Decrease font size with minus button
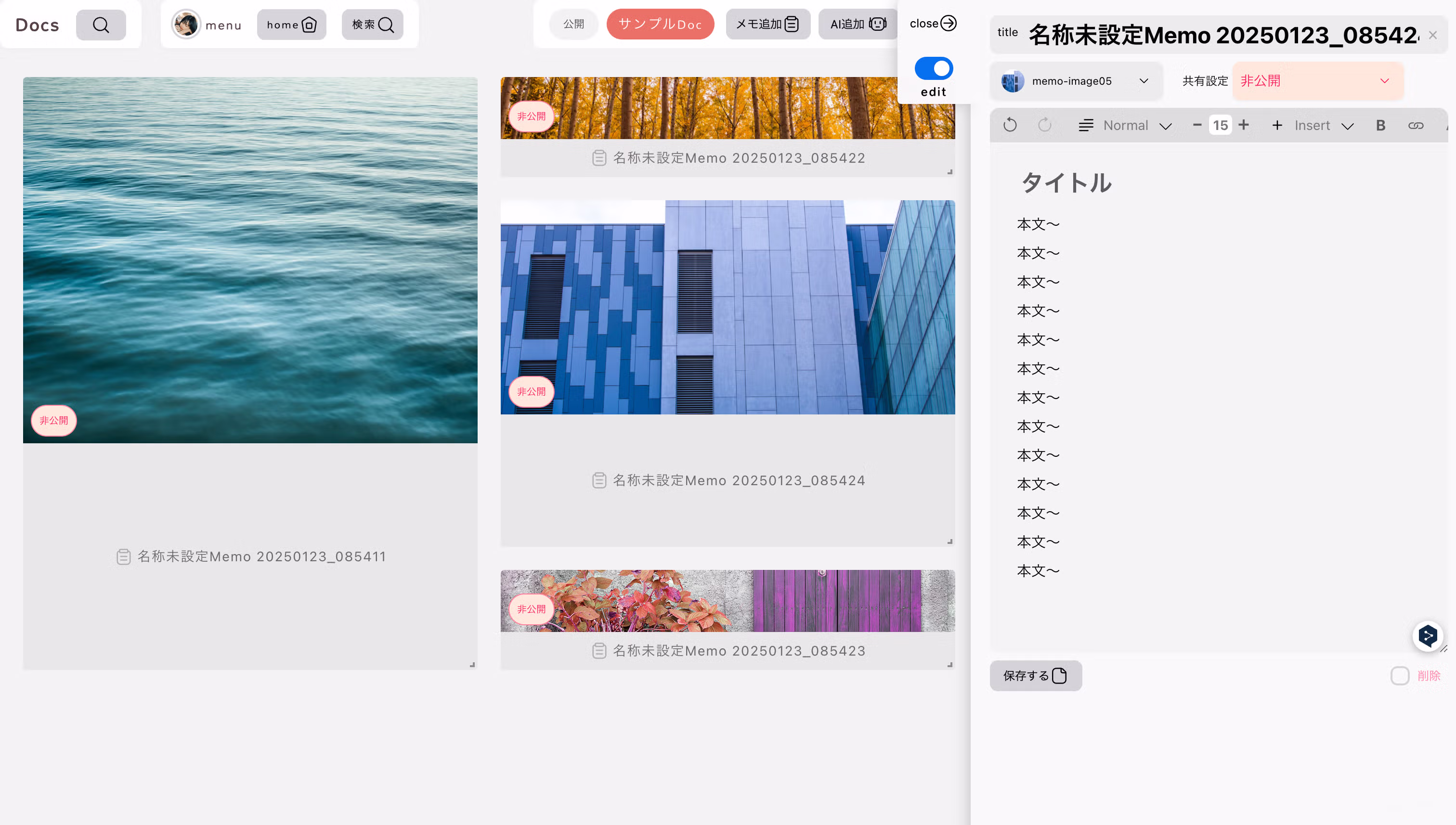 pyautogui.click(x=1197, y=125)
